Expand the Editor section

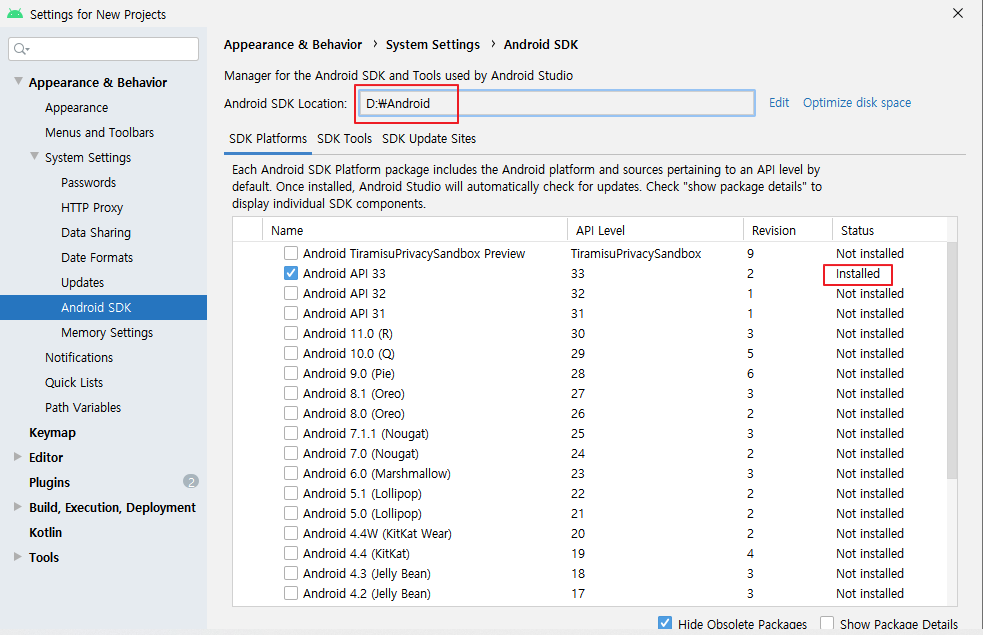18,457
